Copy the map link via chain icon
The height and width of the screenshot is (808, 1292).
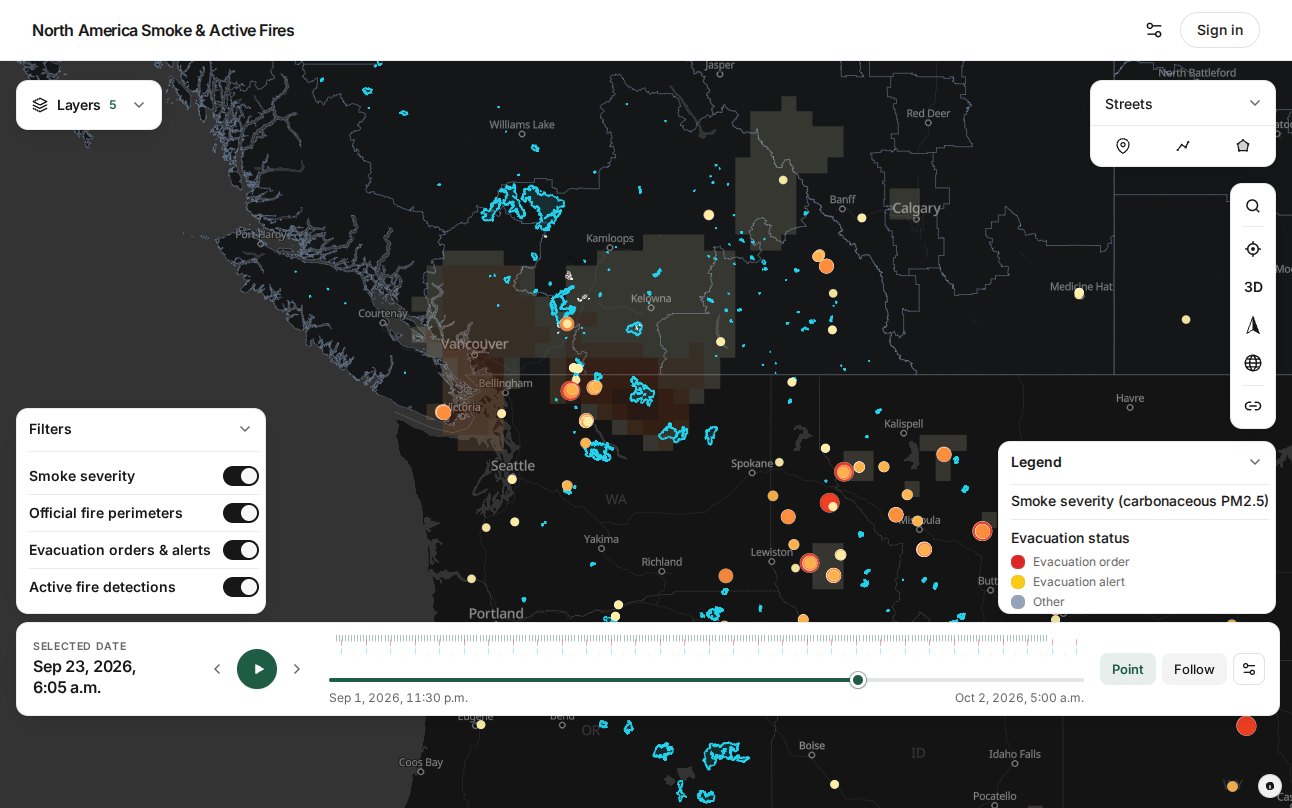(1253, 406)
